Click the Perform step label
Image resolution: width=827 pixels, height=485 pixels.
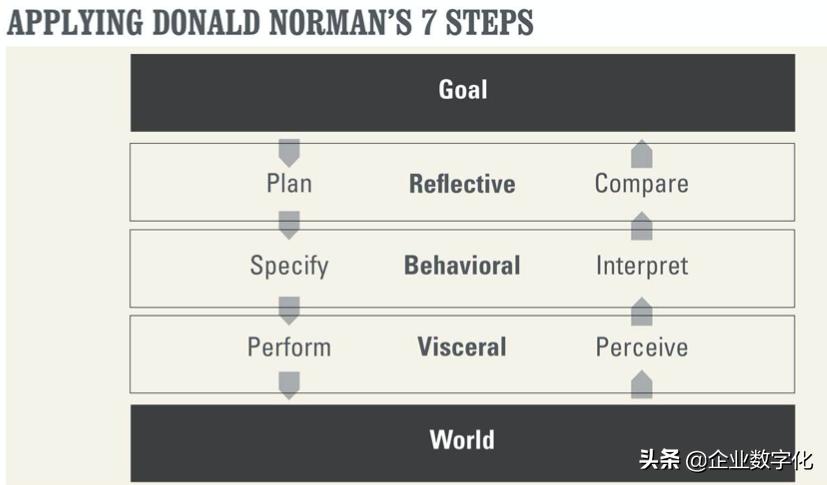coord(289,348)
